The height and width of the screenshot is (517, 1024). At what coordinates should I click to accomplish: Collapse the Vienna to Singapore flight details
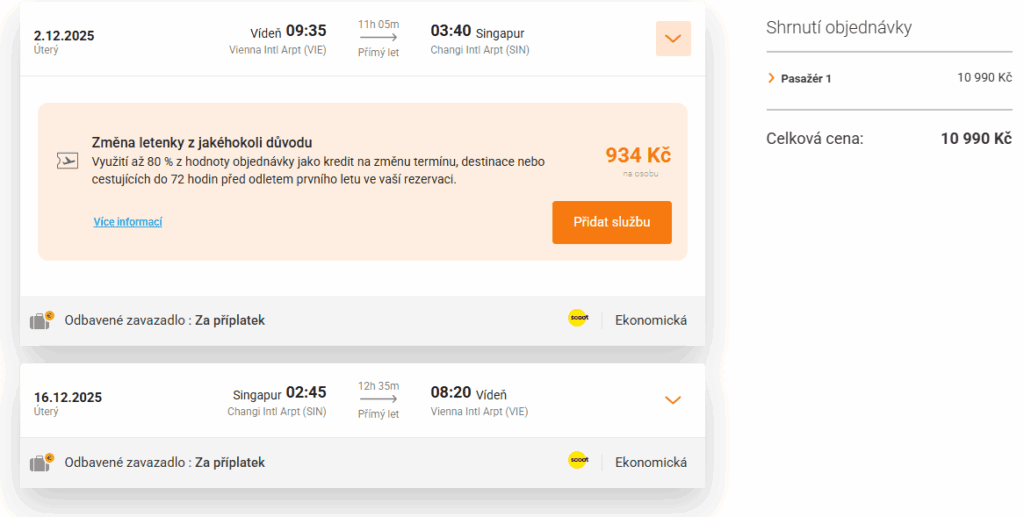(x=673, y=39)
